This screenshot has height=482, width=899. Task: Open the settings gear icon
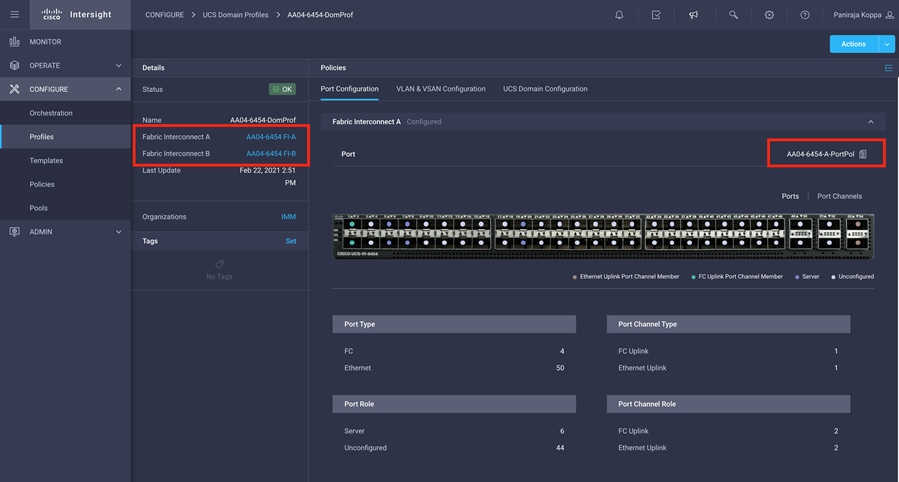(x=769, y=15)
